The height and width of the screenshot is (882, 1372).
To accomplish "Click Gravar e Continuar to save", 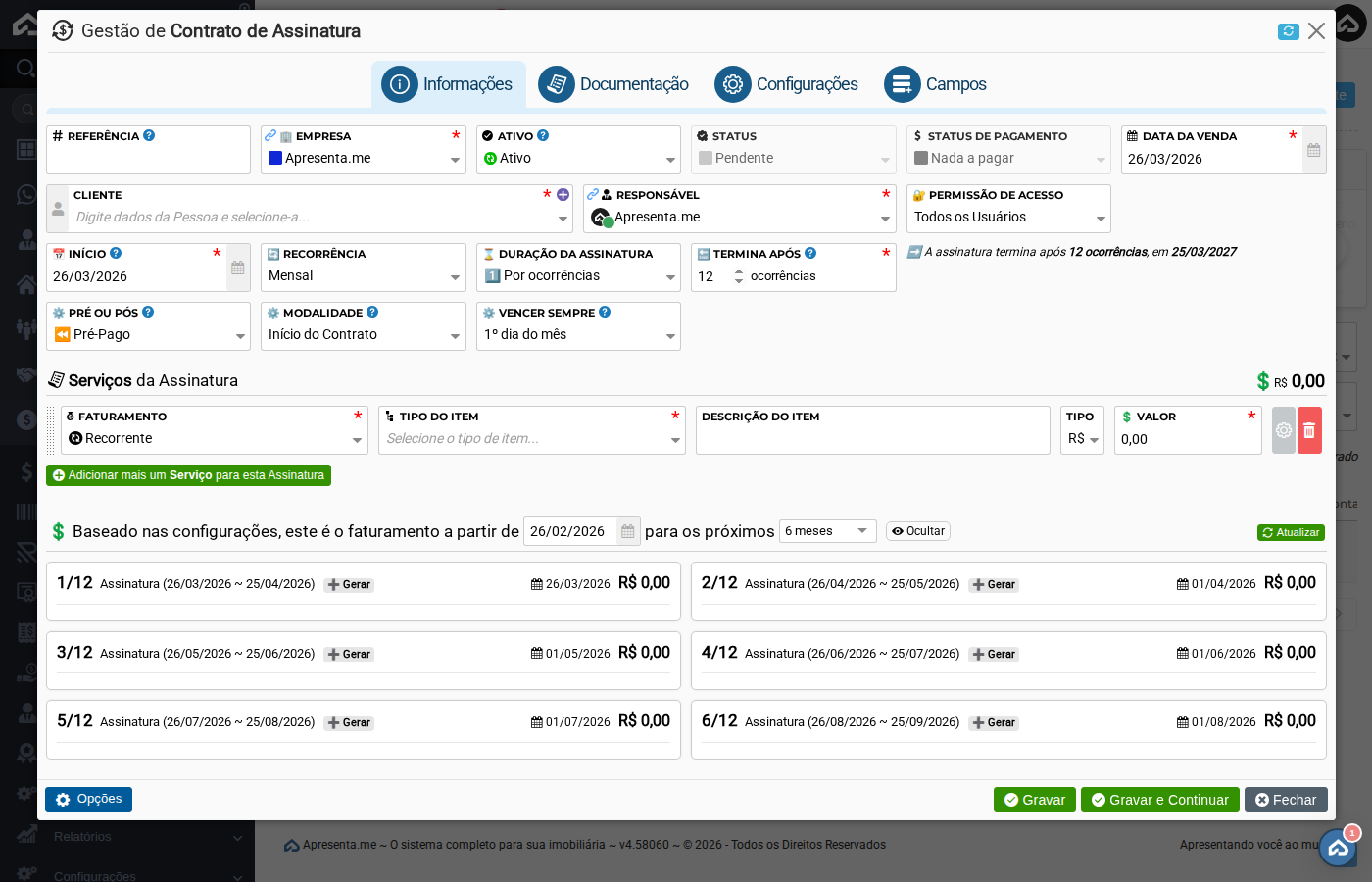I will pos(1159,800).
